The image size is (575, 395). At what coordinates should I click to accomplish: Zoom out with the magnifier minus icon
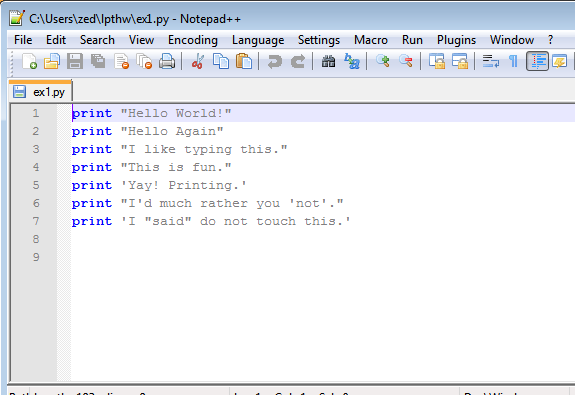406,61
